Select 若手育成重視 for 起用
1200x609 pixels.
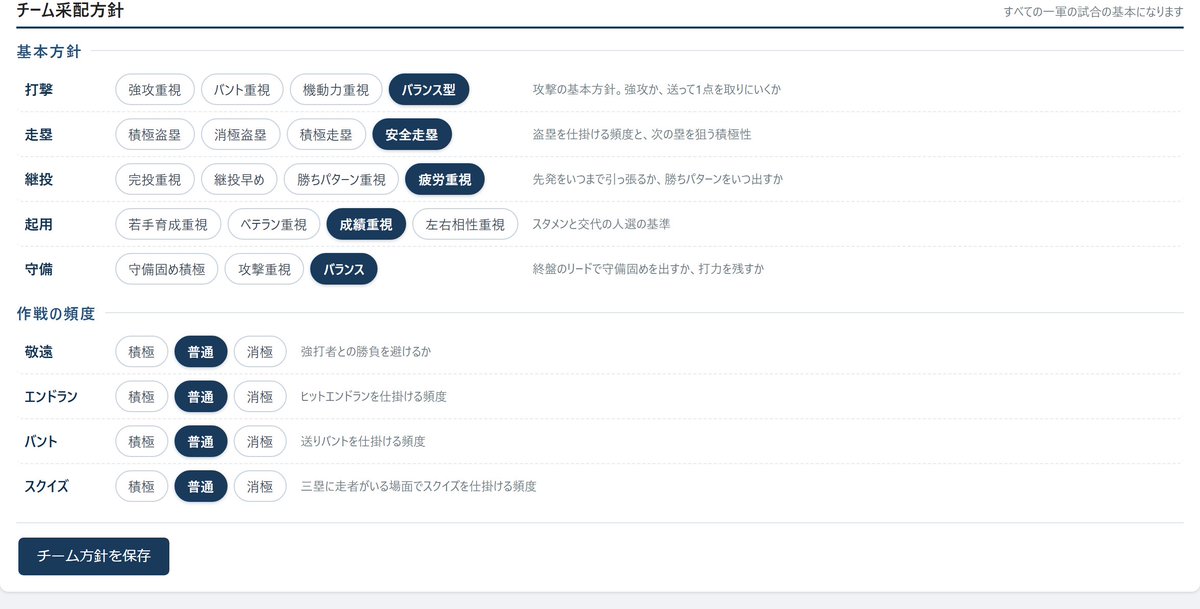pos(168,224)
